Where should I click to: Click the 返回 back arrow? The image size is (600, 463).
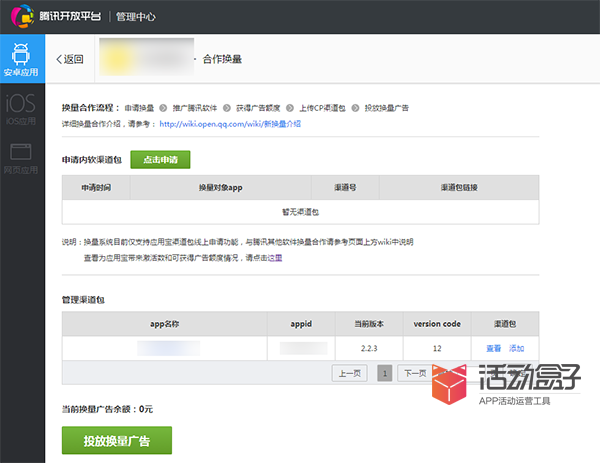coord(70,59)
